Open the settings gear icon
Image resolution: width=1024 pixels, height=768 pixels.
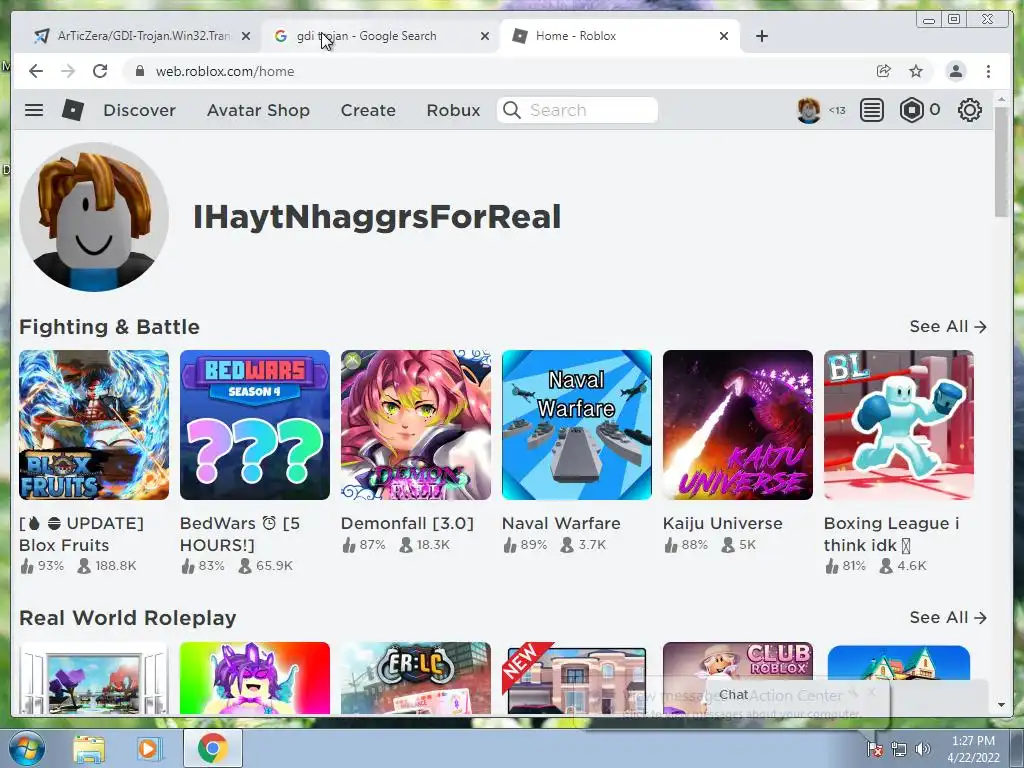(969, 110)
